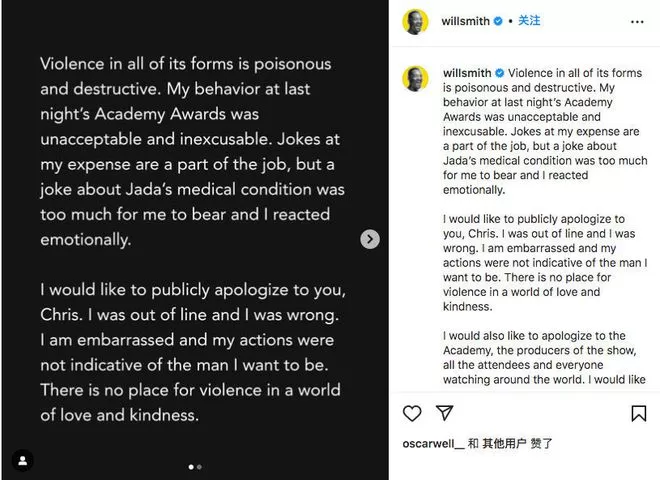Open willsmith profile picture in header
The height and width of the screenshot is (480, 660).
click(x=415, y=21)
